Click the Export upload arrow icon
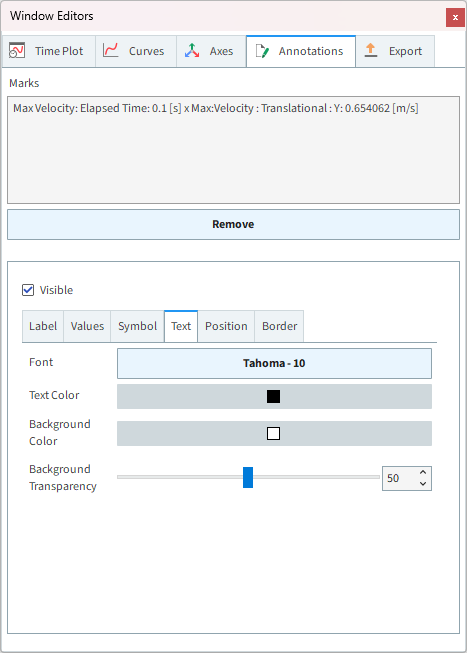Viewport: 467px width, 653px height. coord(371,50)
